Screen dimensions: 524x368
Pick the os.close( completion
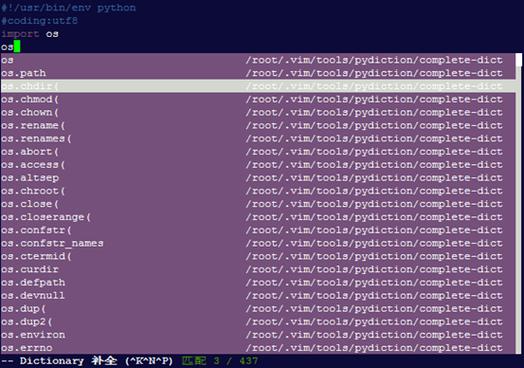(258, 204)
